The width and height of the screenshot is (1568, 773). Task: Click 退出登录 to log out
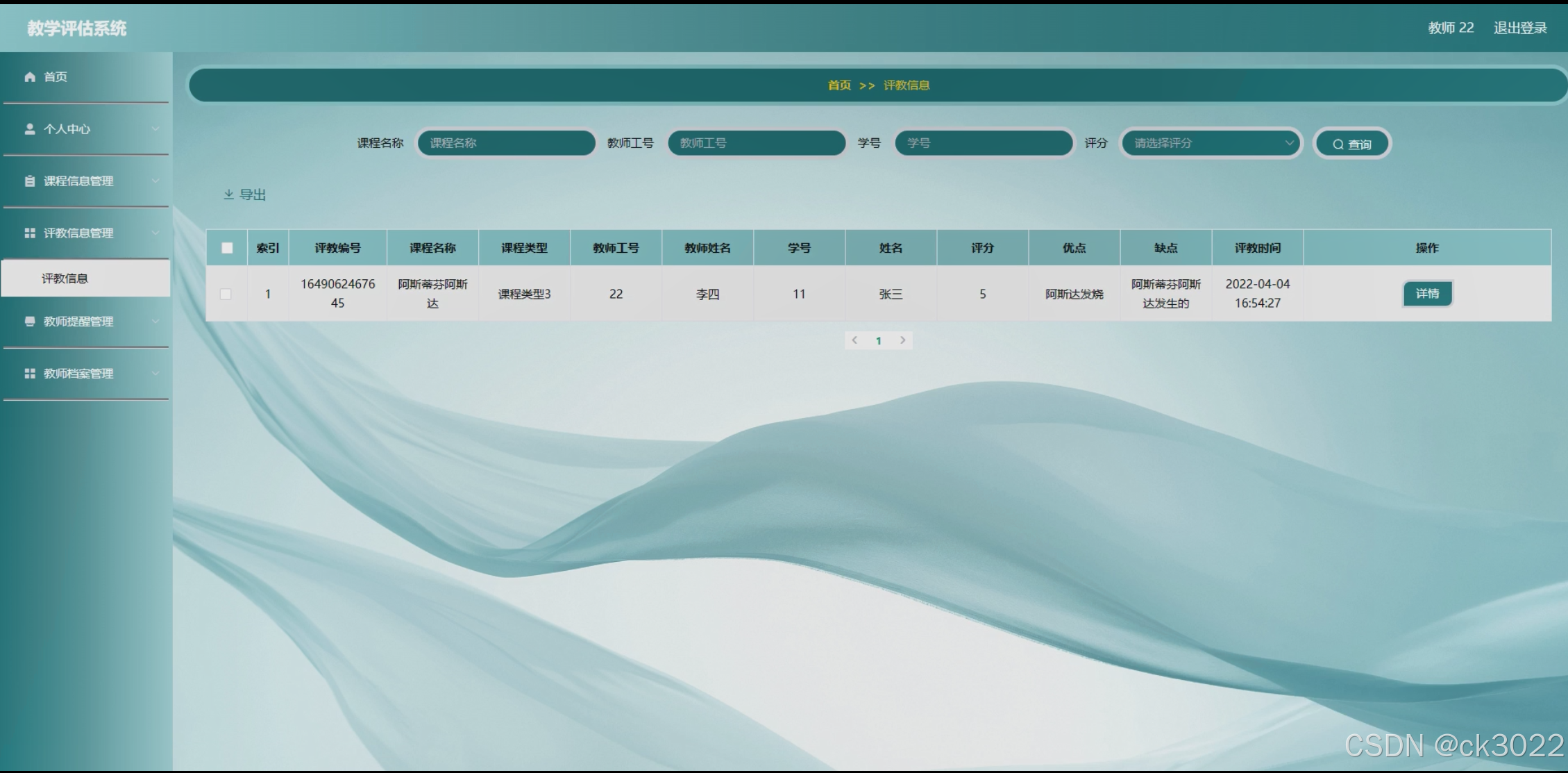(x=1520, y=28)
